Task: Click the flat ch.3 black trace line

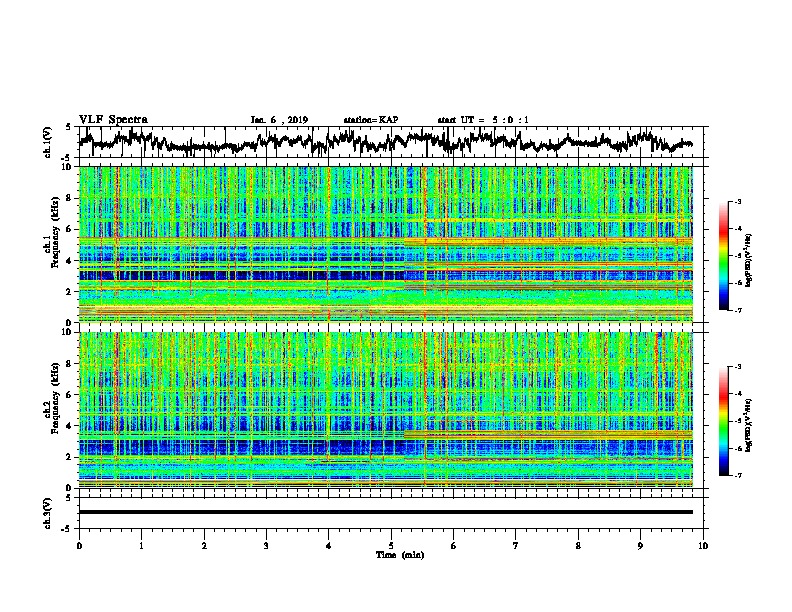Action: 386,512
